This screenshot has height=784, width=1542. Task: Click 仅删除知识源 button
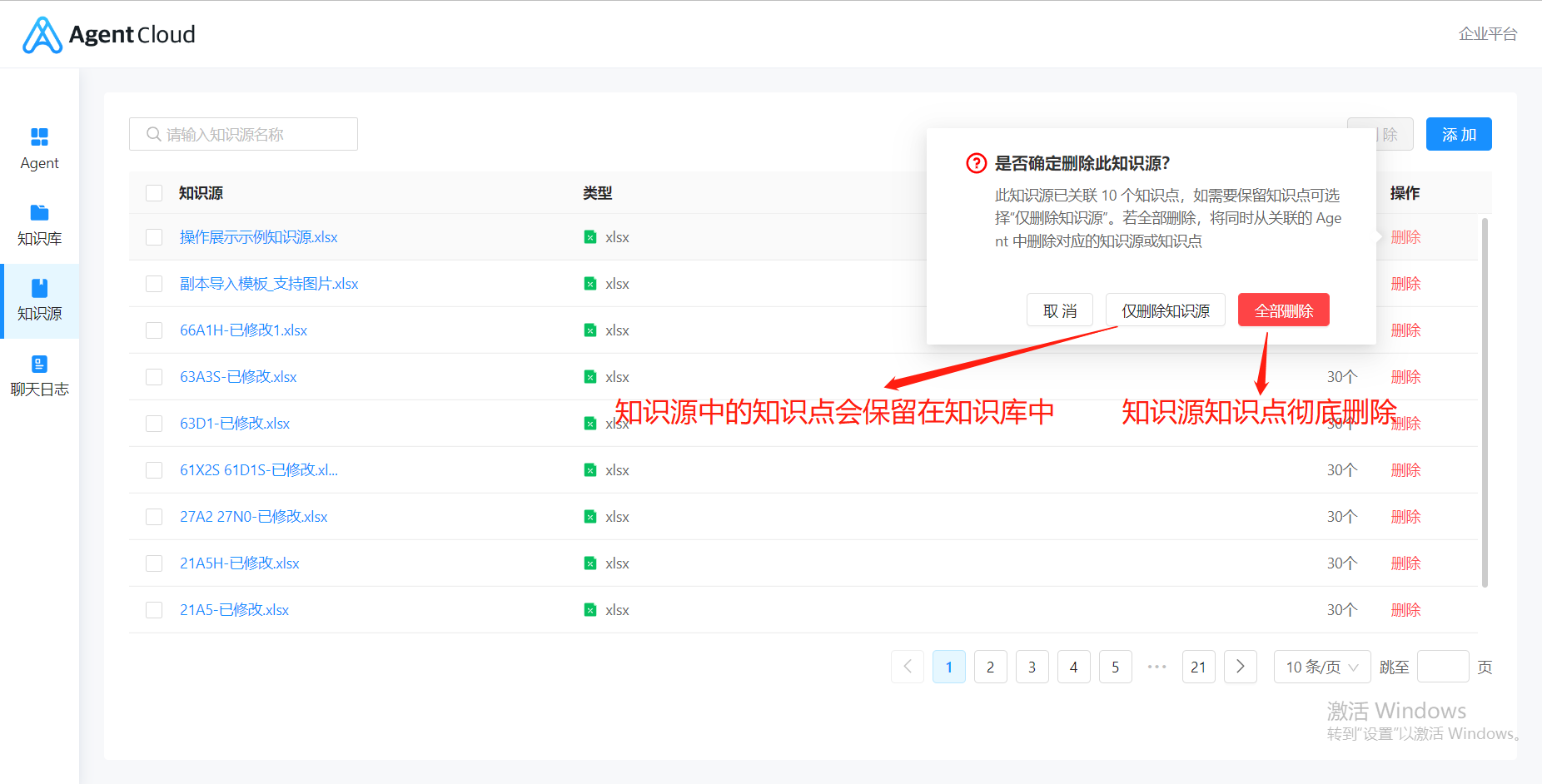pos(1166,310)
